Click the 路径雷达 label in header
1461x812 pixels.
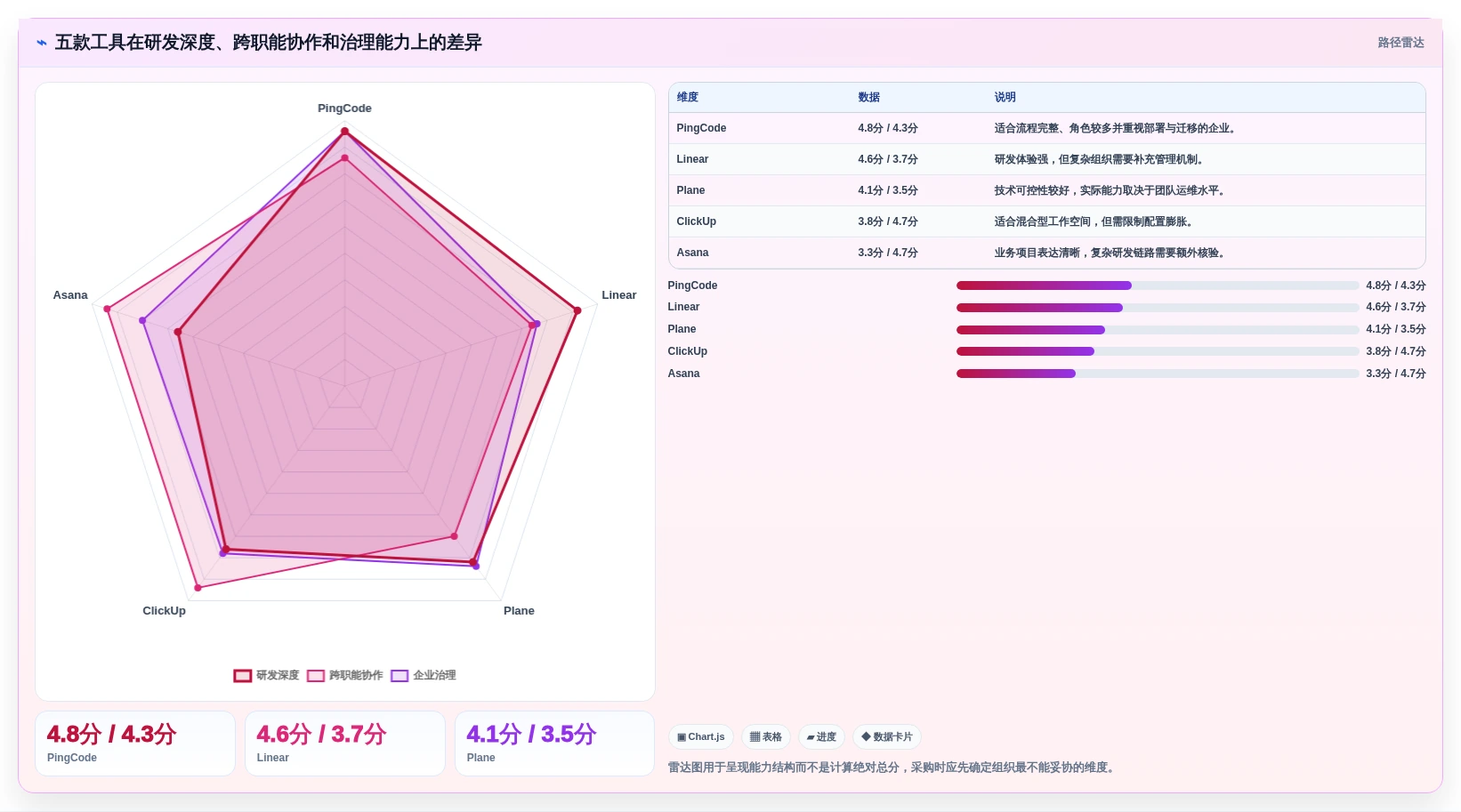coord(1400,43)
